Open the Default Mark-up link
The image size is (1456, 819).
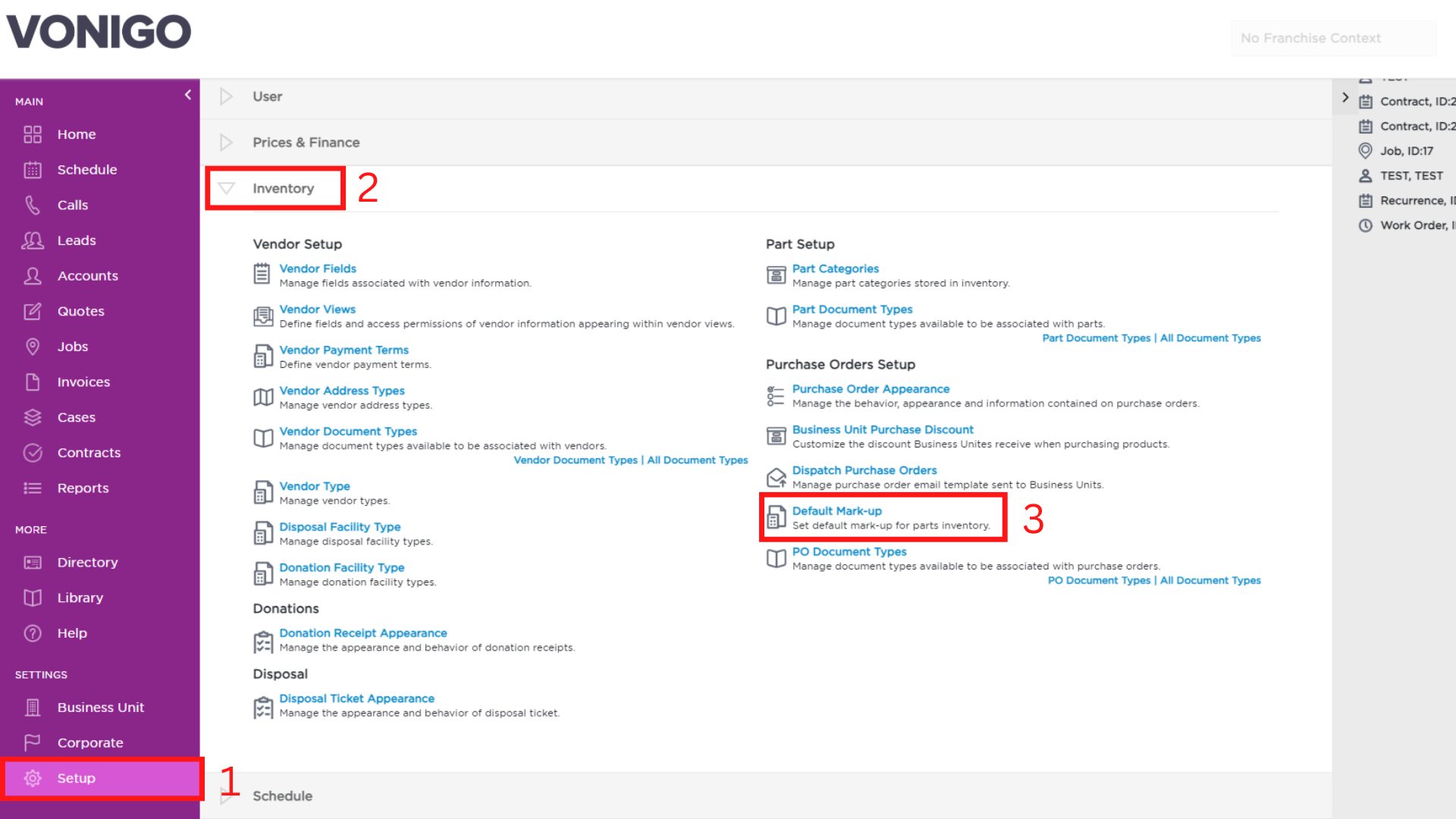pyautogui.click(x=836, y=511)
